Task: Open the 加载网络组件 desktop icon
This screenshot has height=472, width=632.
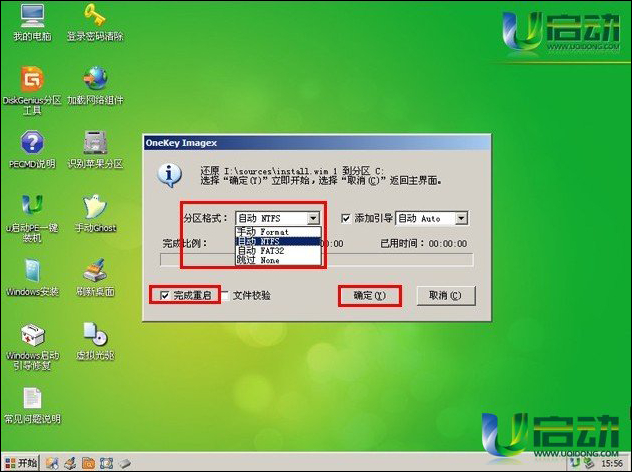Action: pos(95,78)
